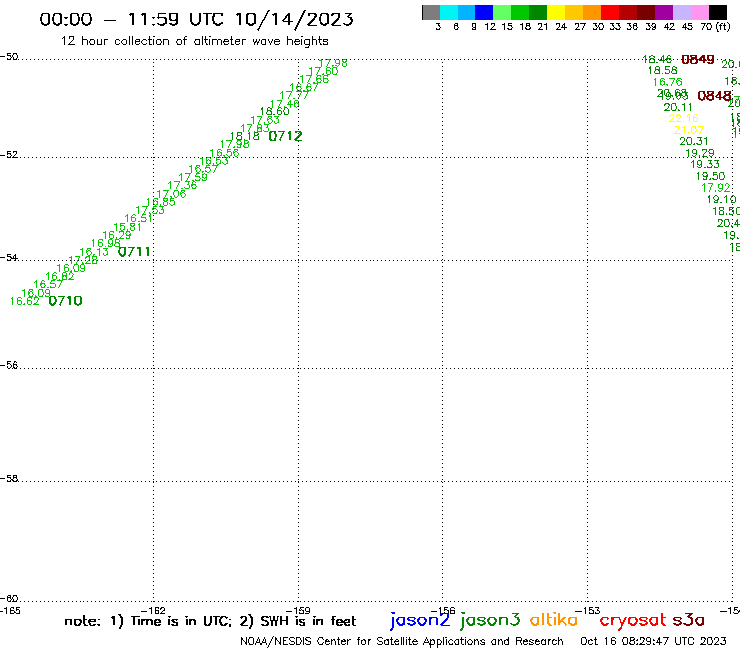
Task: Click the 0848 time marker in dark red
Action: [715, 96]
